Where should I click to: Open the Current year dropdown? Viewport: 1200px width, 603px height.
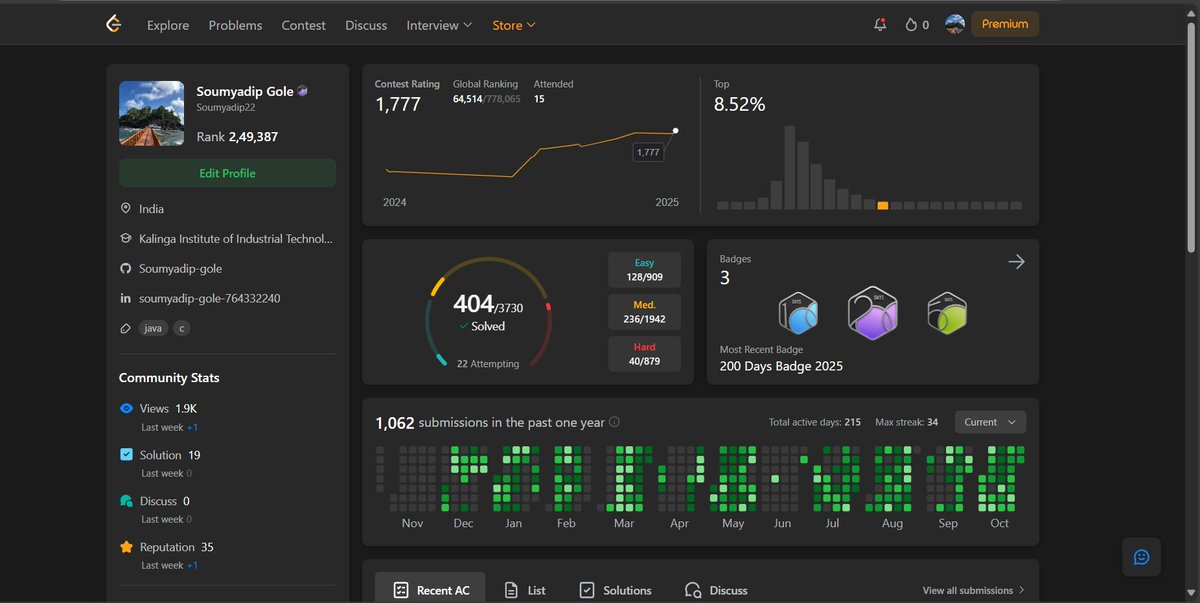(990, 422)
